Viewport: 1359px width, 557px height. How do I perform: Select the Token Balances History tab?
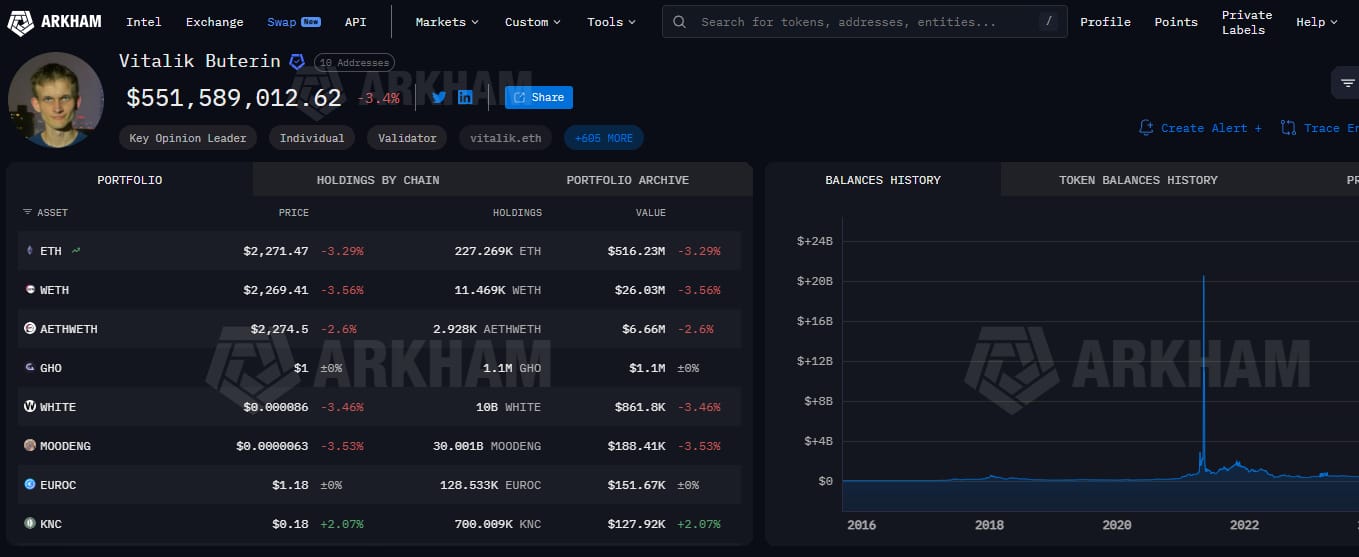point(1138,180)
